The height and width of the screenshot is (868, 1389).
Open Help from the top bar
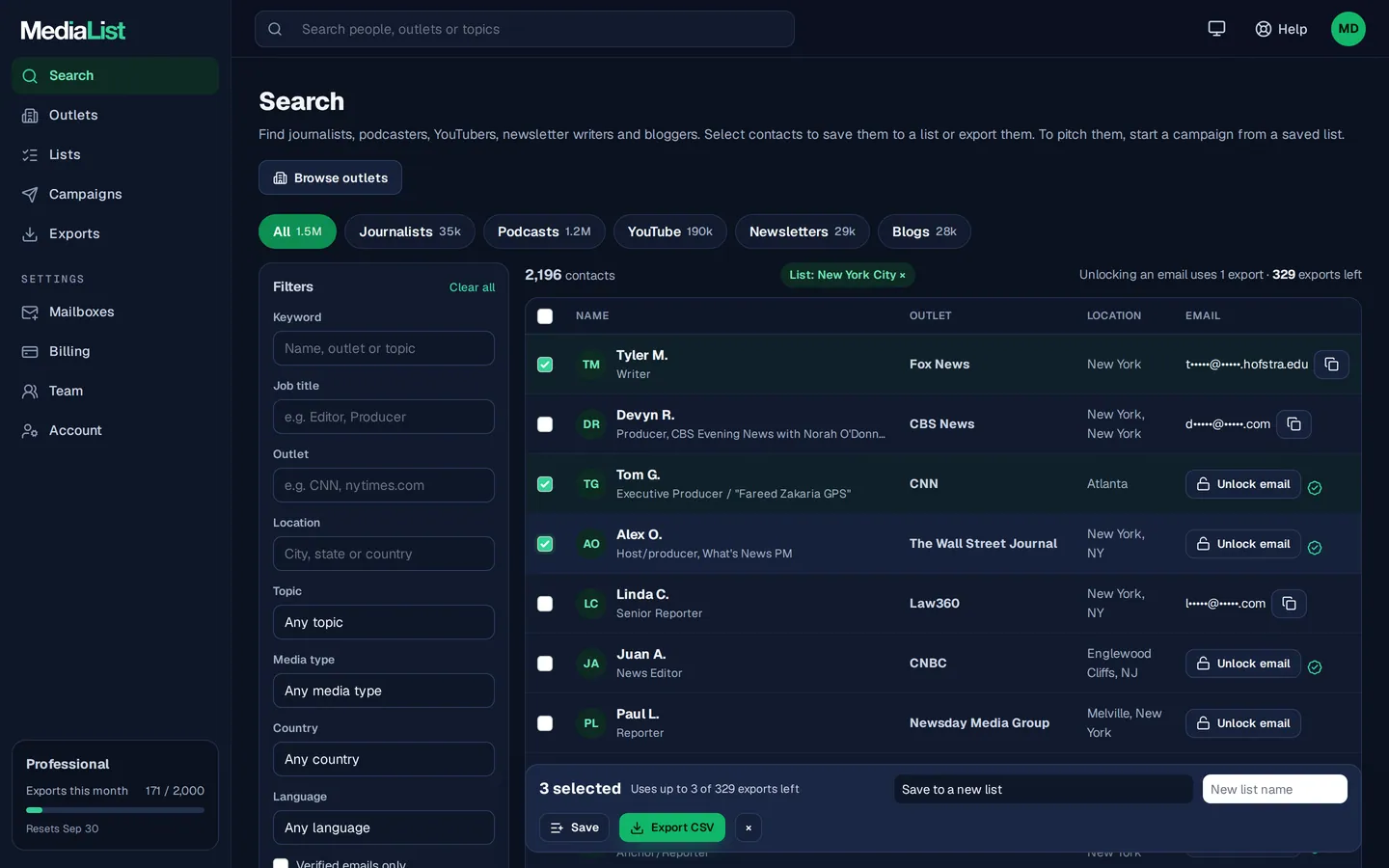[1281, 29]
